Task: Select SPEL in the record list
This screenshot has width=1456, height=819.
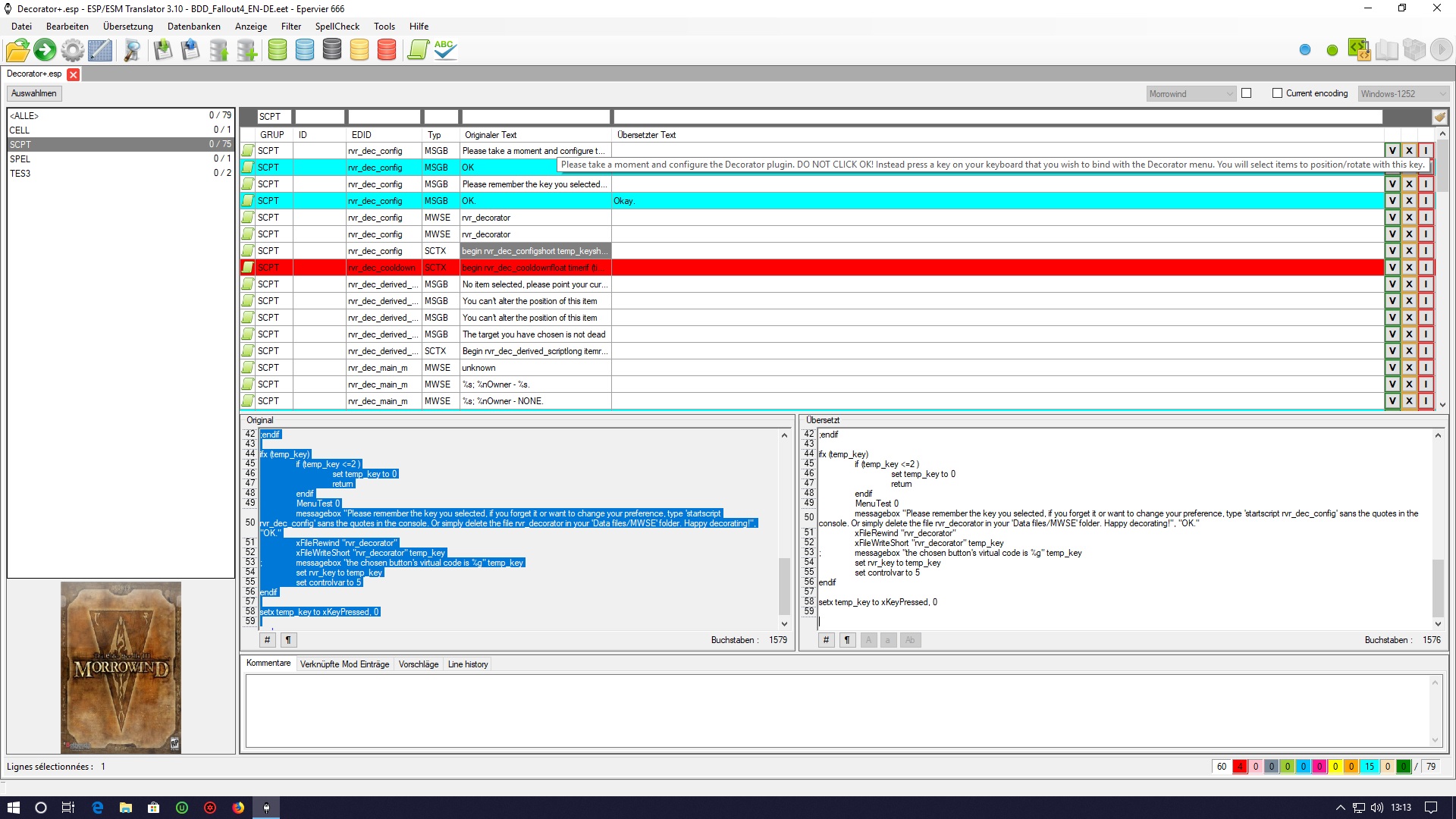Action: click(20, 158)
